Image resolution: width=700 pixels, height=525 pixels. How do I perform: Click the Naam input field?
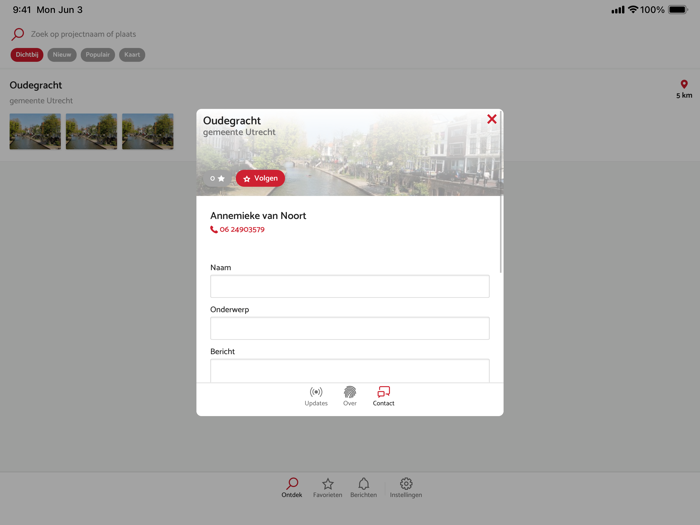click(x=350, y=286)
